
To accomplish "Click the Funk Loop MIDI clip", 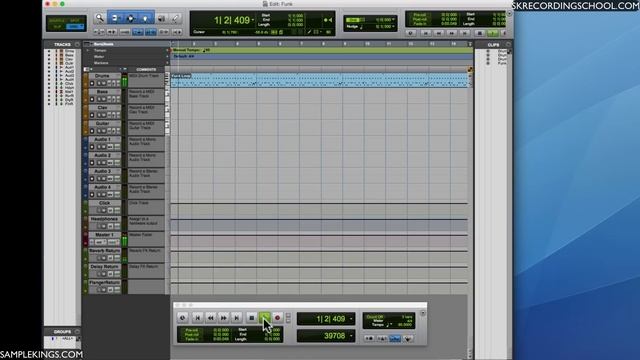I will coord(319,80).
